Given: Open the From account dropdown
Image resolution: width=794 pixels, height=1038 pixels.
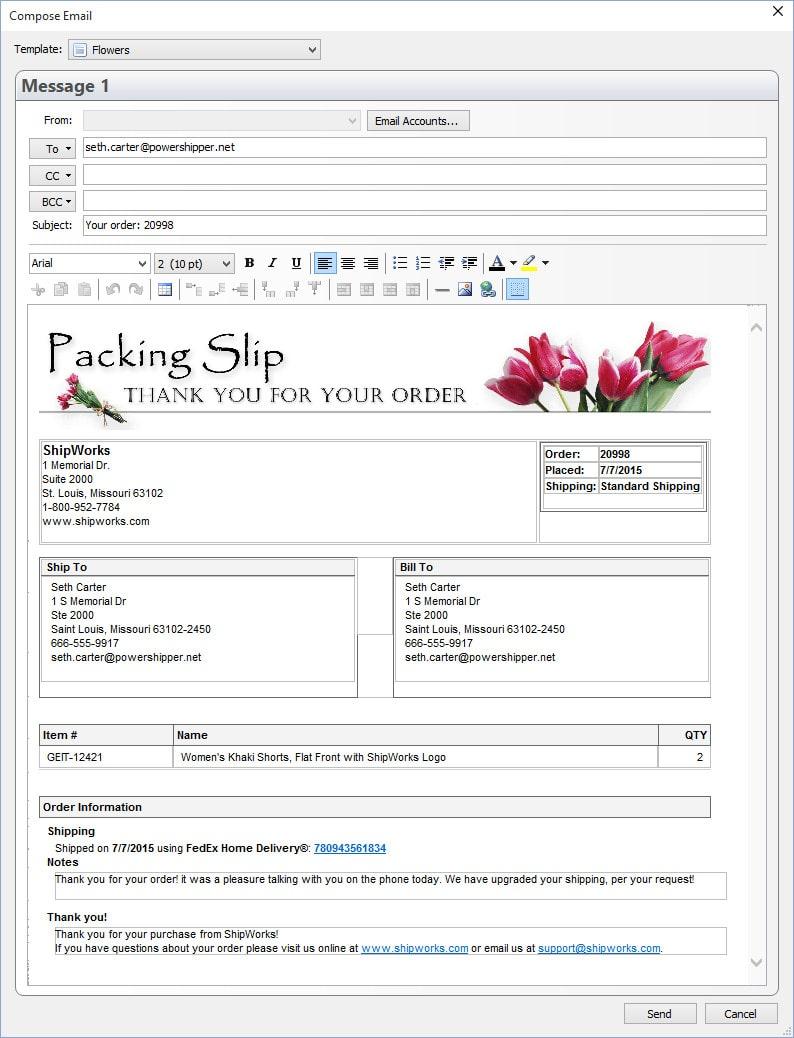Looking at the screenshot, I should 222,120.
